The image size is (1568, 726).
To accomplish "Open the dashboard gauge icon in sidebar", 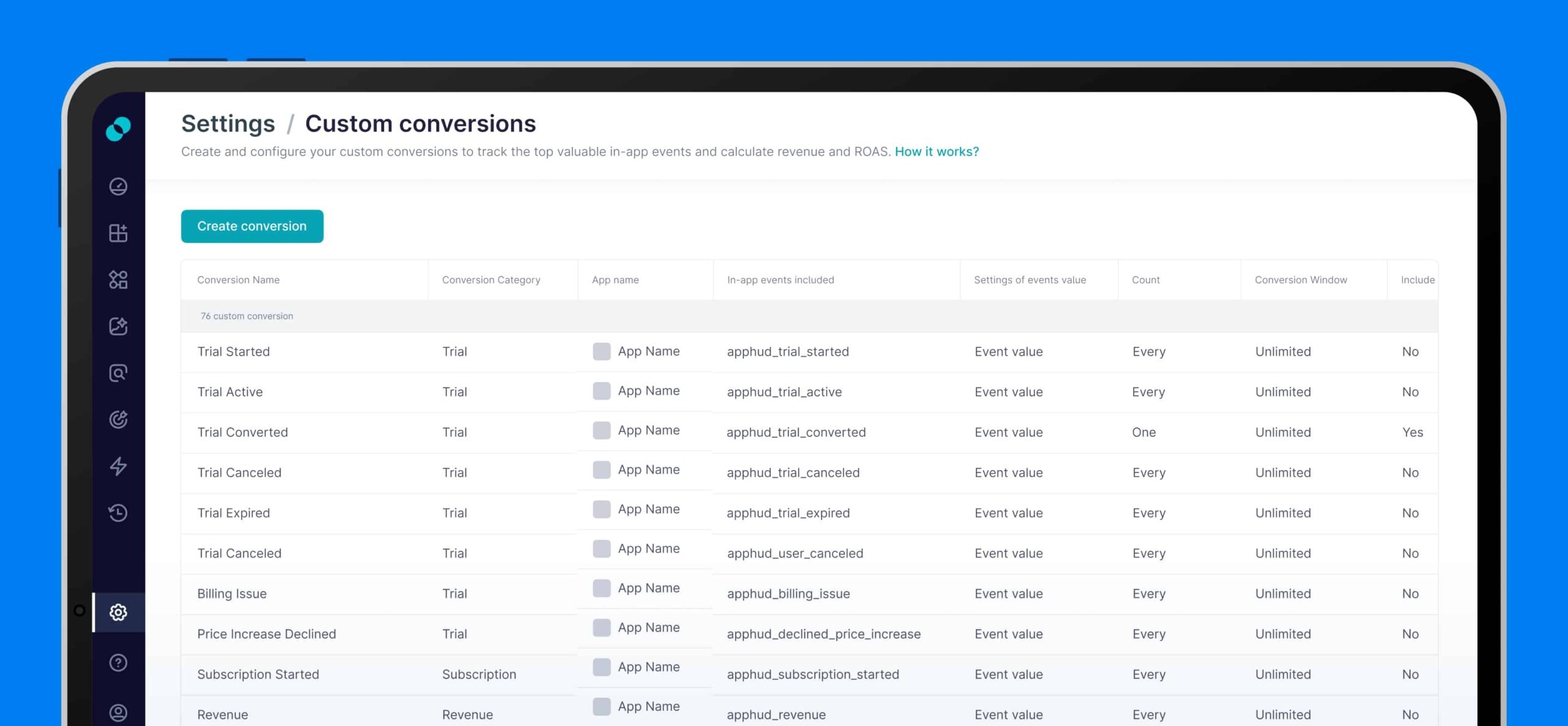I will pyautogui.click(x=118, y=186).
